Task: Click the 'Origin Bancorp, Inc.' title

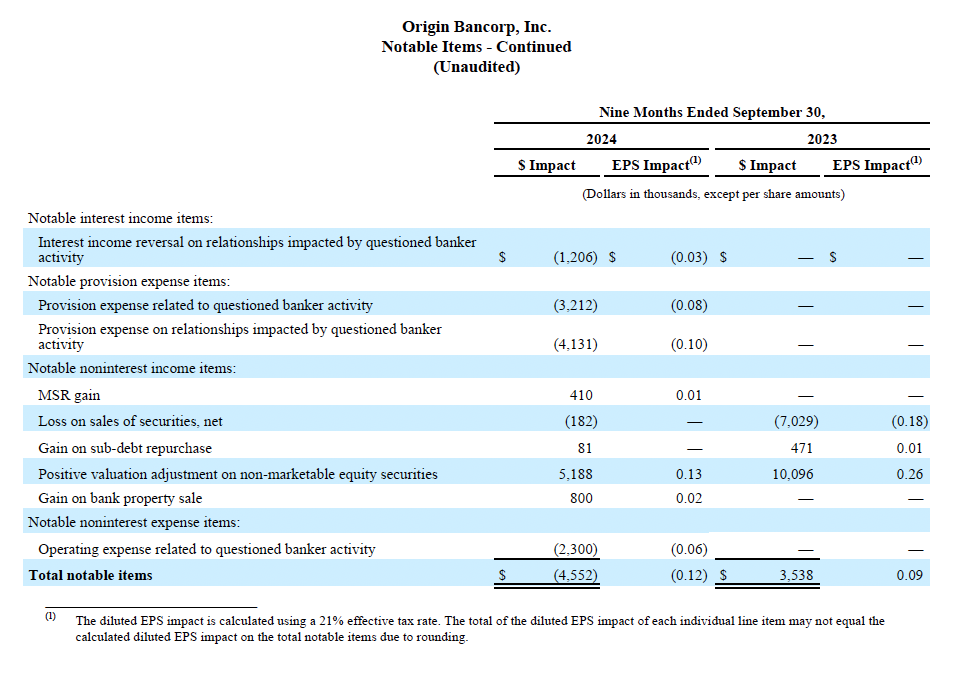Action: tap(476, 27)
